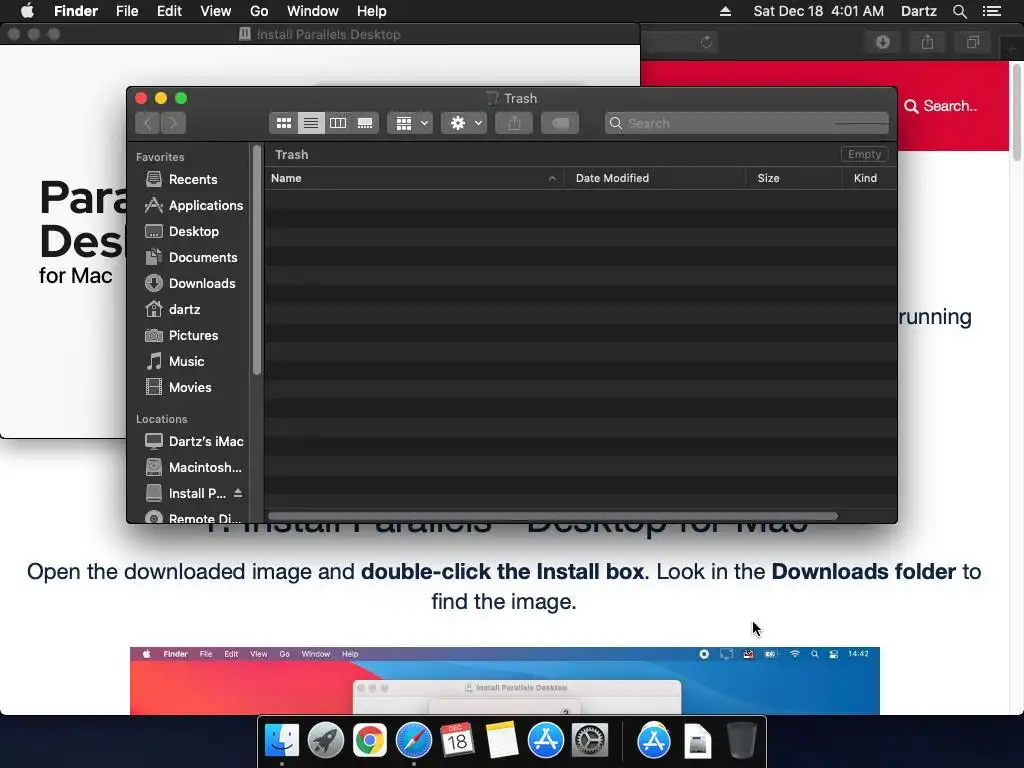
Task: Click the Favorites sidebar section header
Action: click(x=160, y=157)
